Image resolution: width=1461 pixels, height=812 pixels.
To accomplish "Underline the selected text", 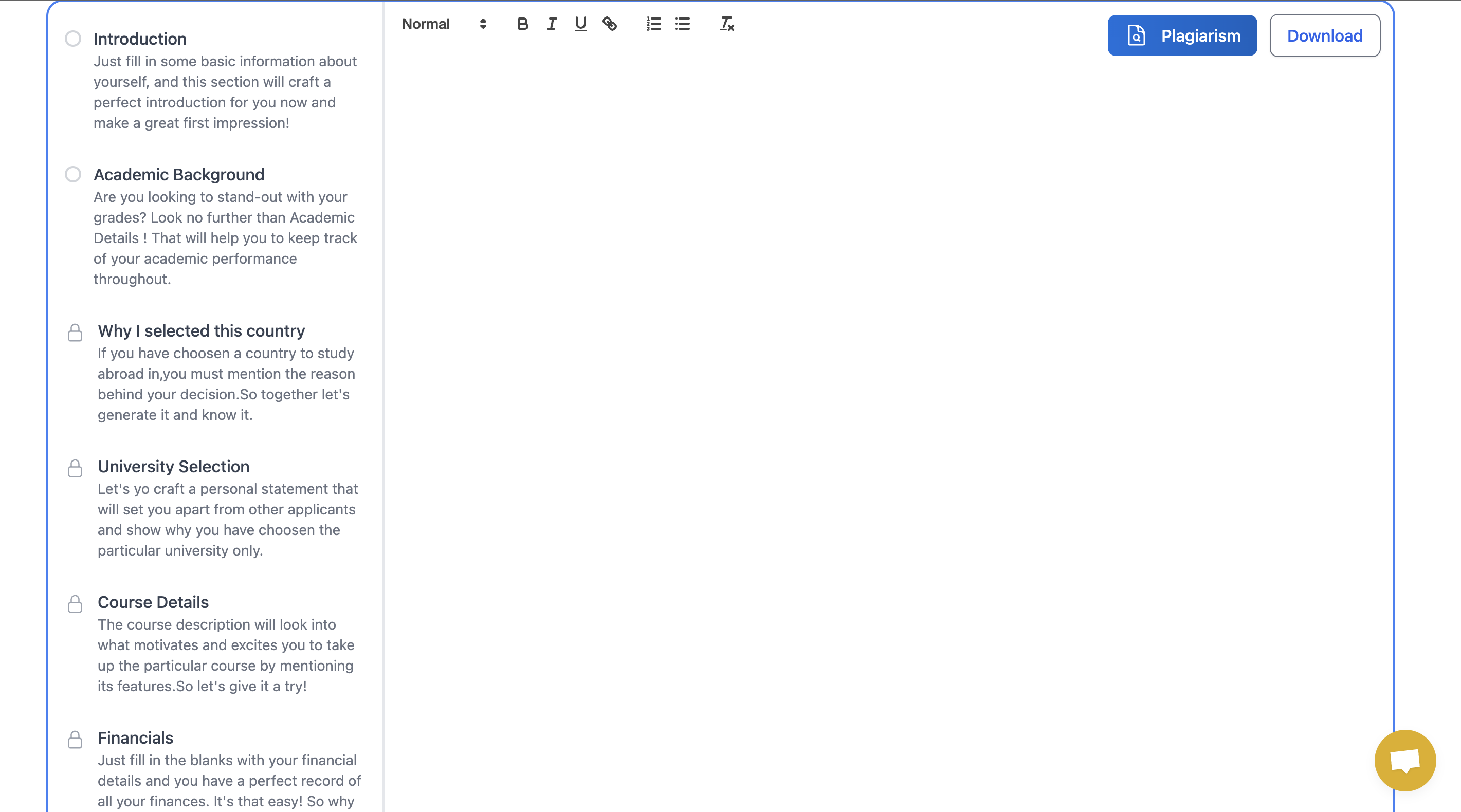I will [x=580, y=24].
